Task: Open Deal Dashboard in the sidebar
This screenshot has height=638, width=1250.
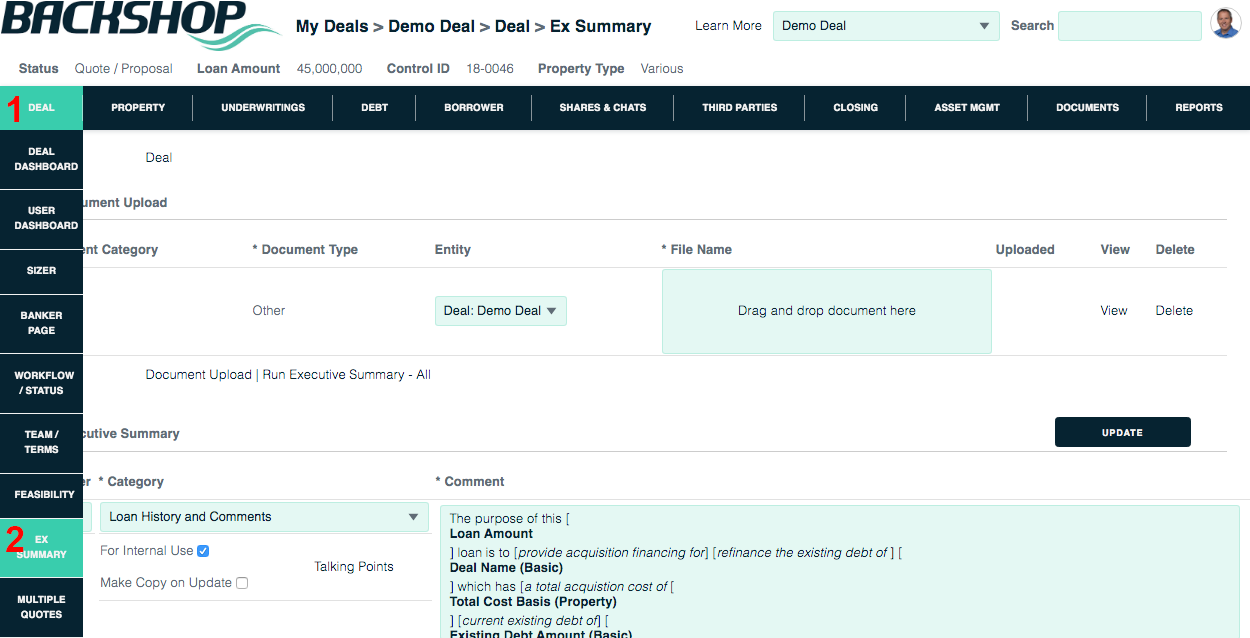Action: [x=42, y=159]
